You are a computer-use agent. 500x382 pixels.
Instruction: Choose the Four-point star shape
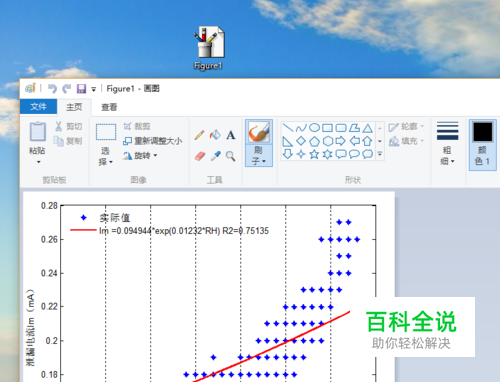[x=301, y=154]
